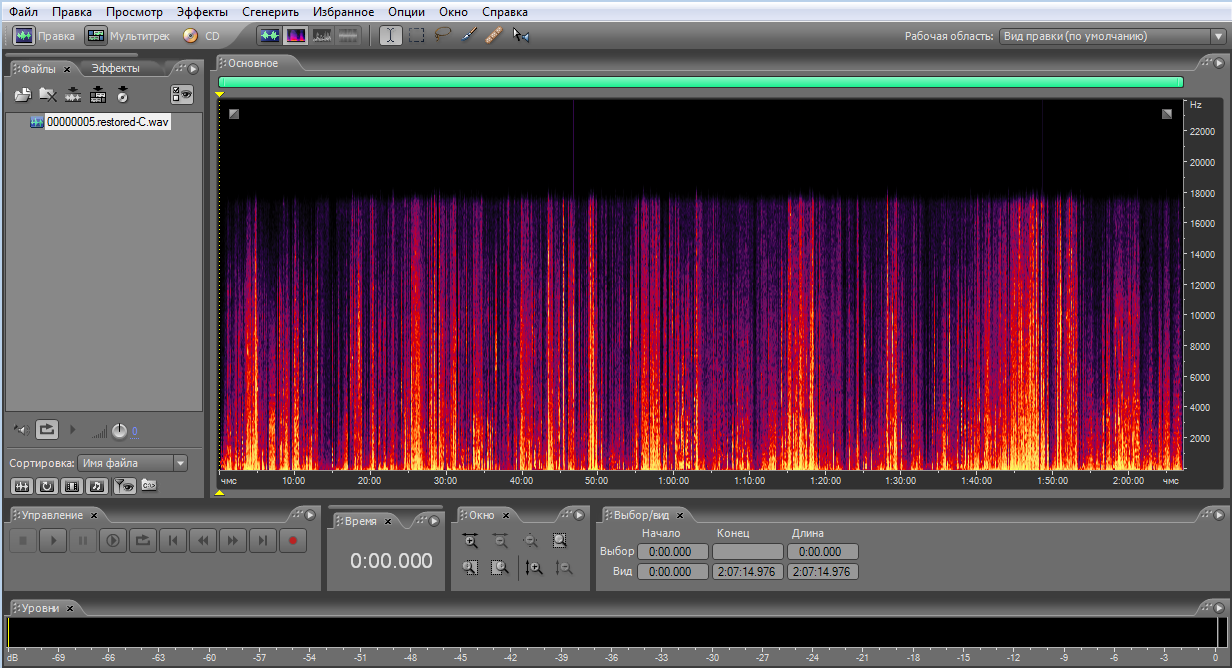
Task: Switch to the Эффекты panel tab
Action: point(115,69)
